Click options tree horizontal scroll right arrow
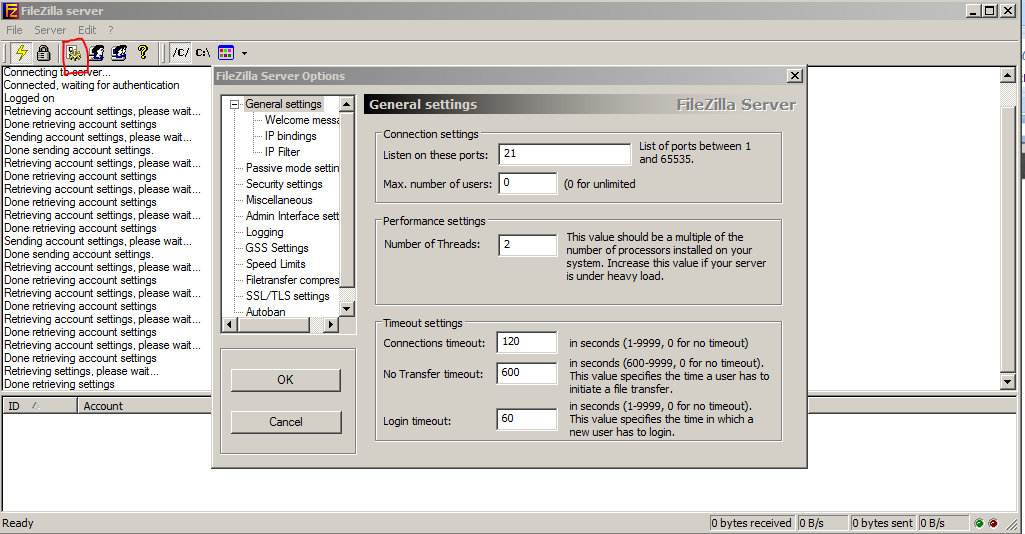Screen dimensions: 1025x534 331,324
